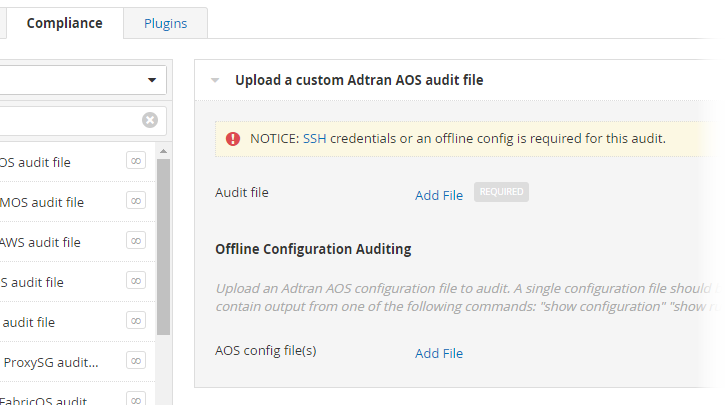The image size is (726, 405).
Task: Click the infinity icon beside FabricOS audit
Action: 136,399
